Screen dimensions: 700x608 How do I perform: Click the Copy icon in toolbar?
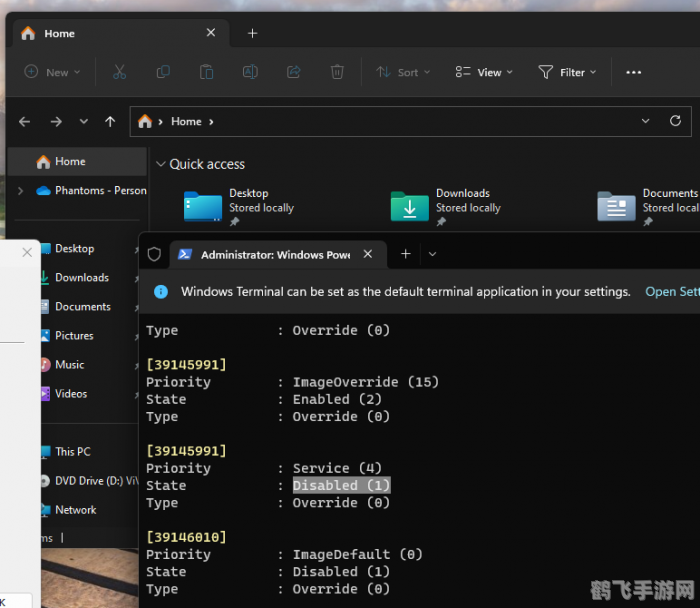tap(163, 72)
